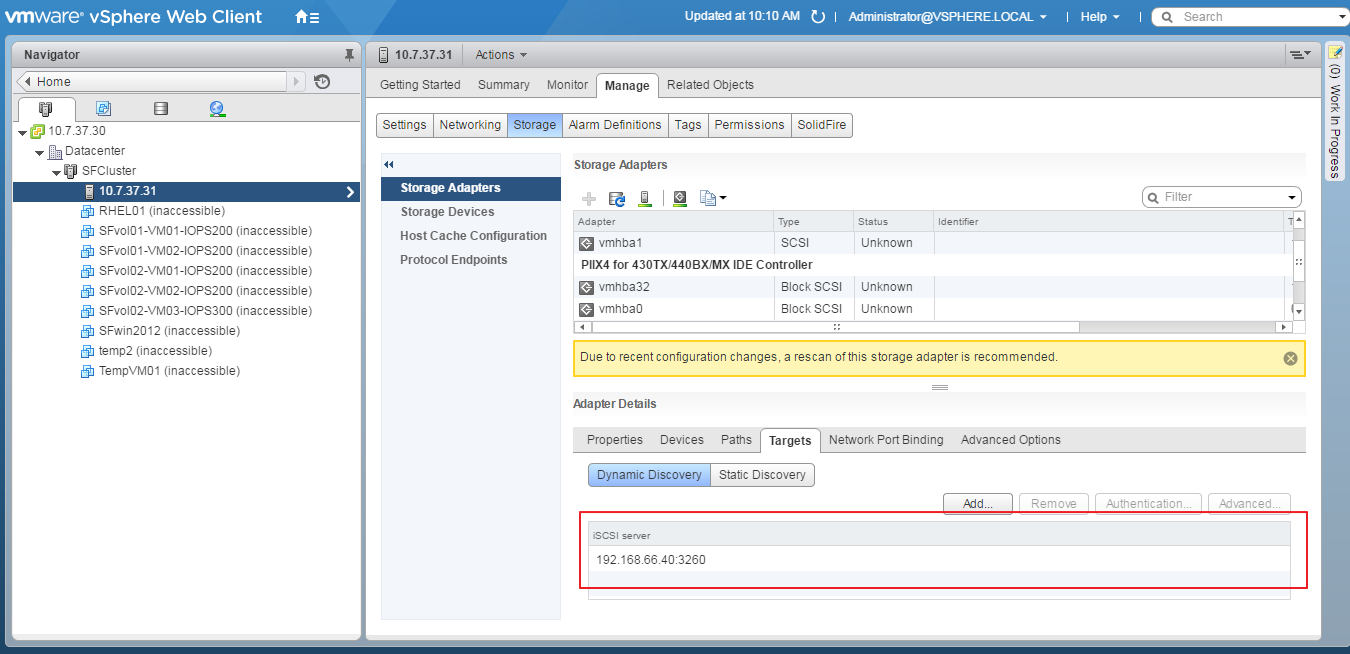Viewport: 1350px width, 654px height.
Task: Open the VMs and Templates navigator tab
Action: coord(103,109)
